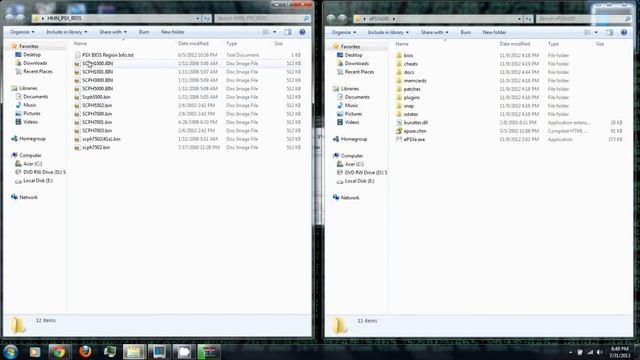Click the memcards folder icon
Viewport: 640px width, 360px height.
[399, 80]
